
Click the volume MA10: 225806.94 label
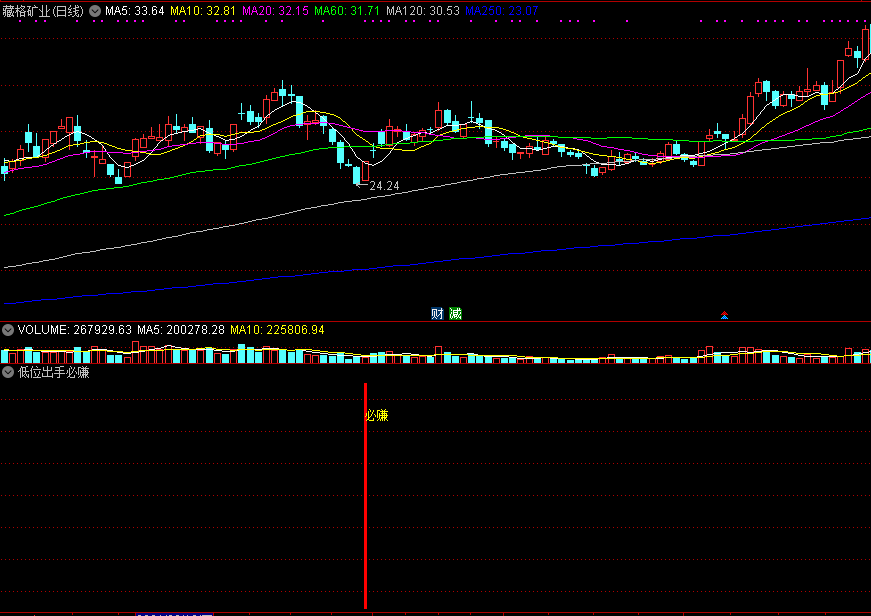coord(277,330)
